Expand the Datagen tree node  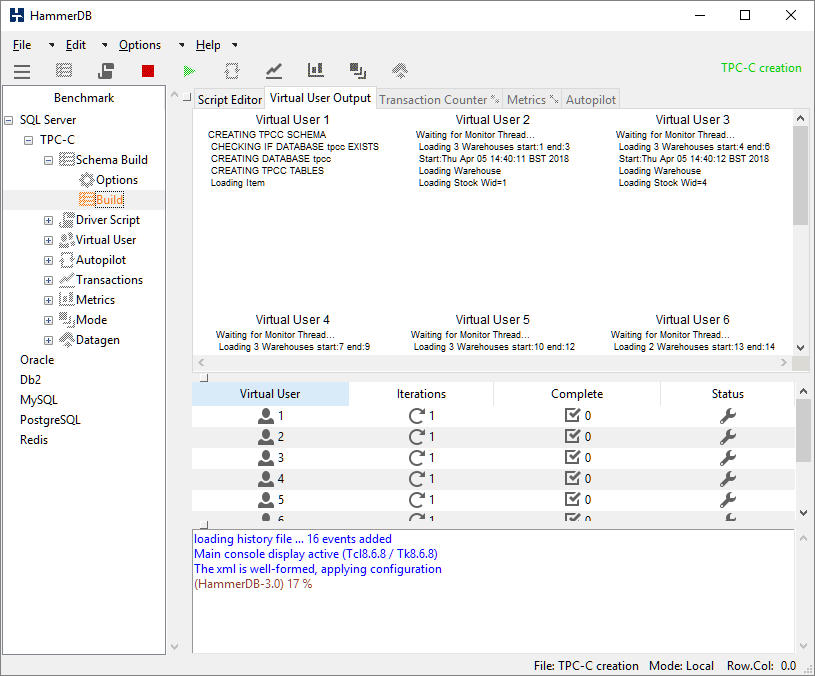[48, 341]
